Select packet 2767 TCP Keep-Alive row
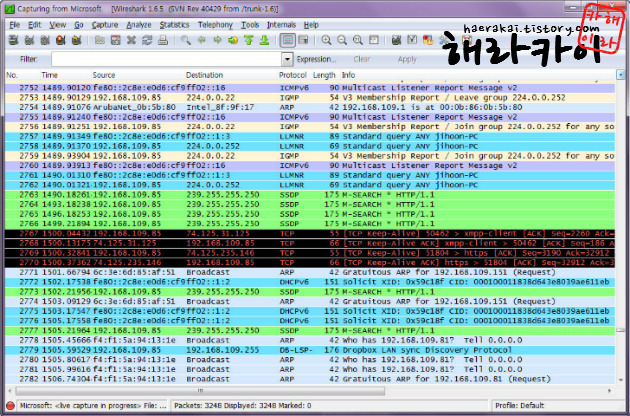This screenshot has width=630, height=416. (310, 234)
